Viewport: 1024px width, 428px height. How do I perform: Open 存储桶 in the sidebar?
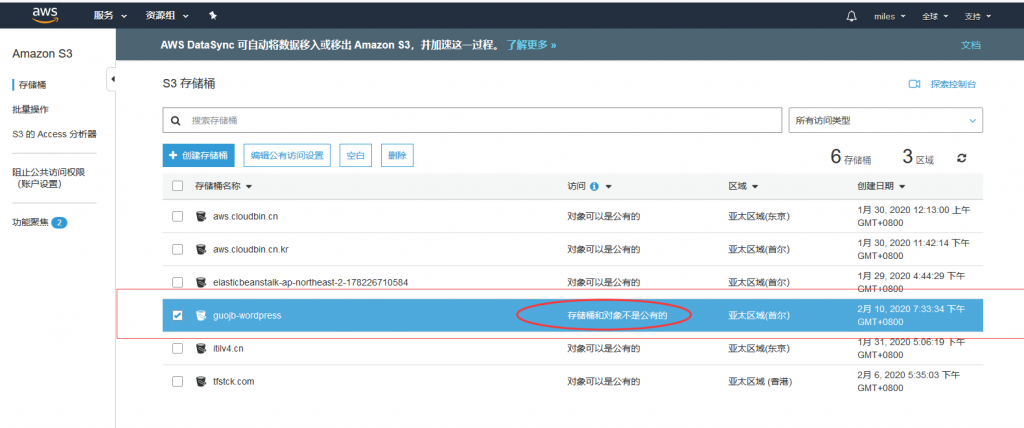pyautogui.click(x=33, y=85)
